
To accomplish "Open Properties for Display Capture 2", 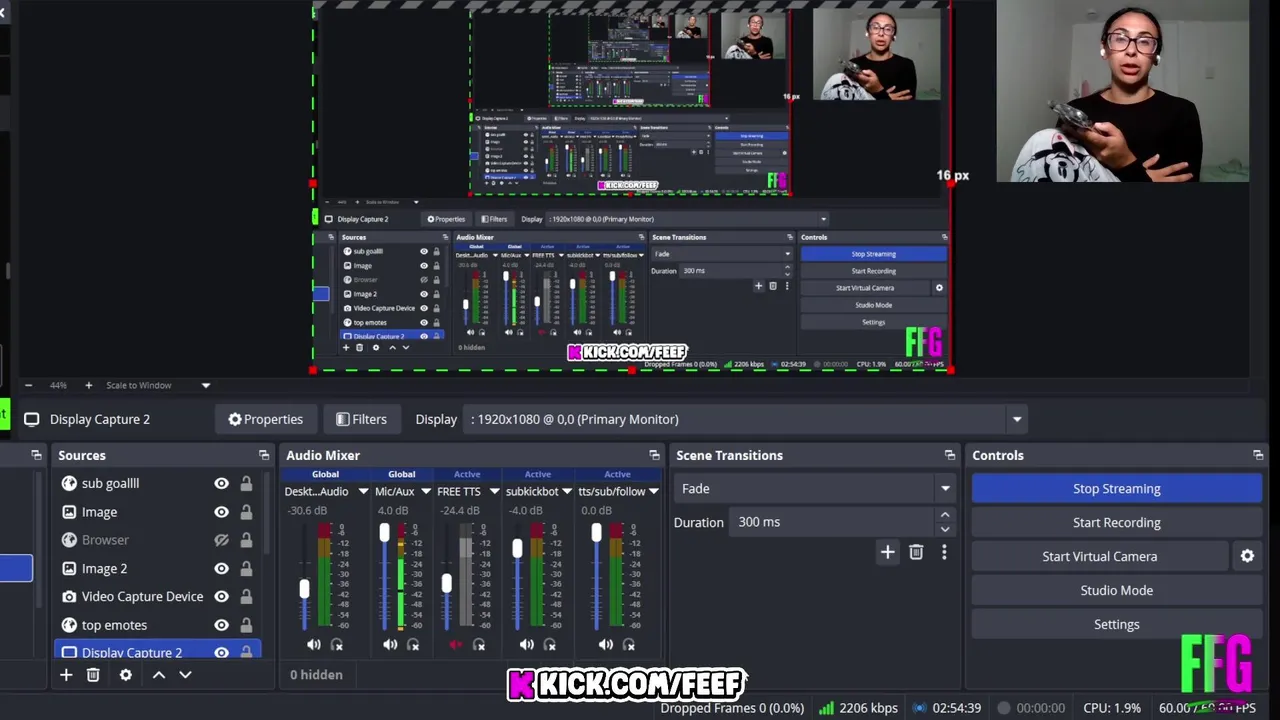I will click(265, 419).
